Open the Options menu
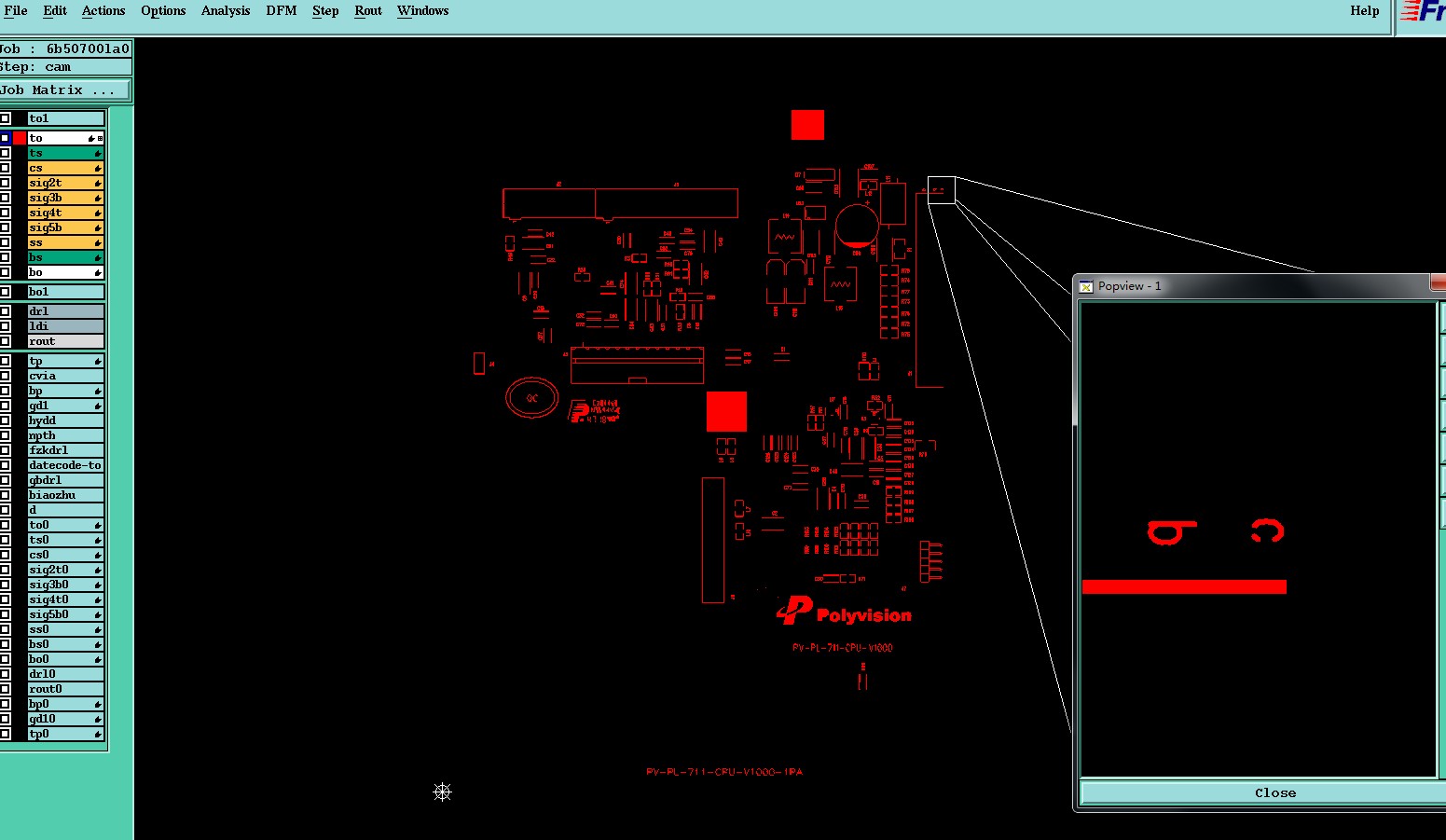The width and height of the screenshot is (1446, 840). [163, 11]
